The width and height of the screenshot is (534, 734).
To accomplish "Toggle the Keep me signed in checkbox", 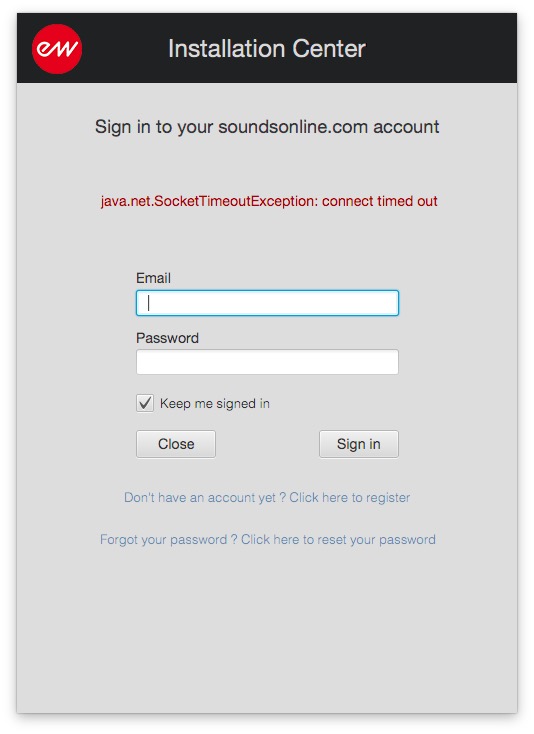I will [x=145, y=403].
